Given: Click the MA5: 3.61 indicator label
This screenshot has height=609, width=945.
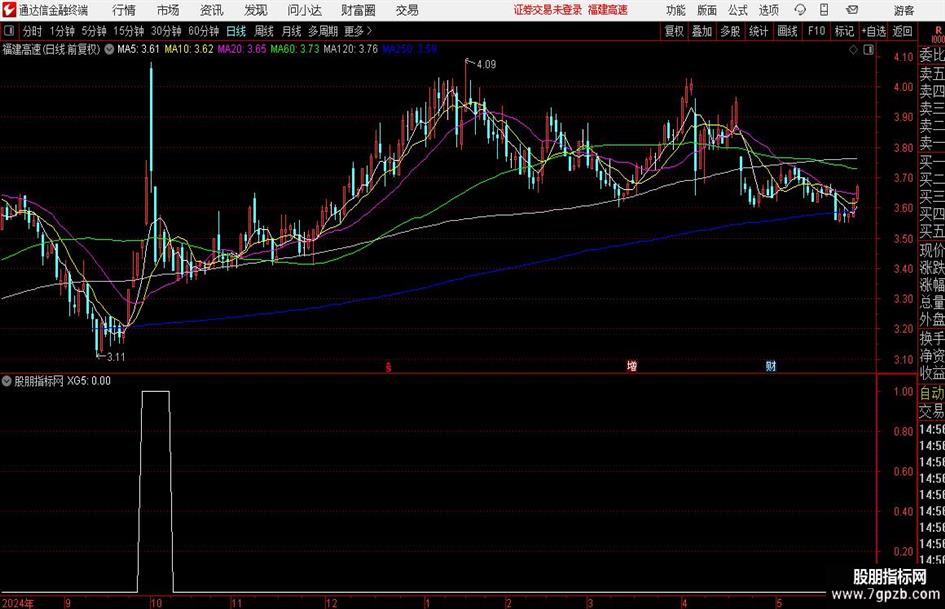Looking at the screenshot, I should click(x=139, y=49).
